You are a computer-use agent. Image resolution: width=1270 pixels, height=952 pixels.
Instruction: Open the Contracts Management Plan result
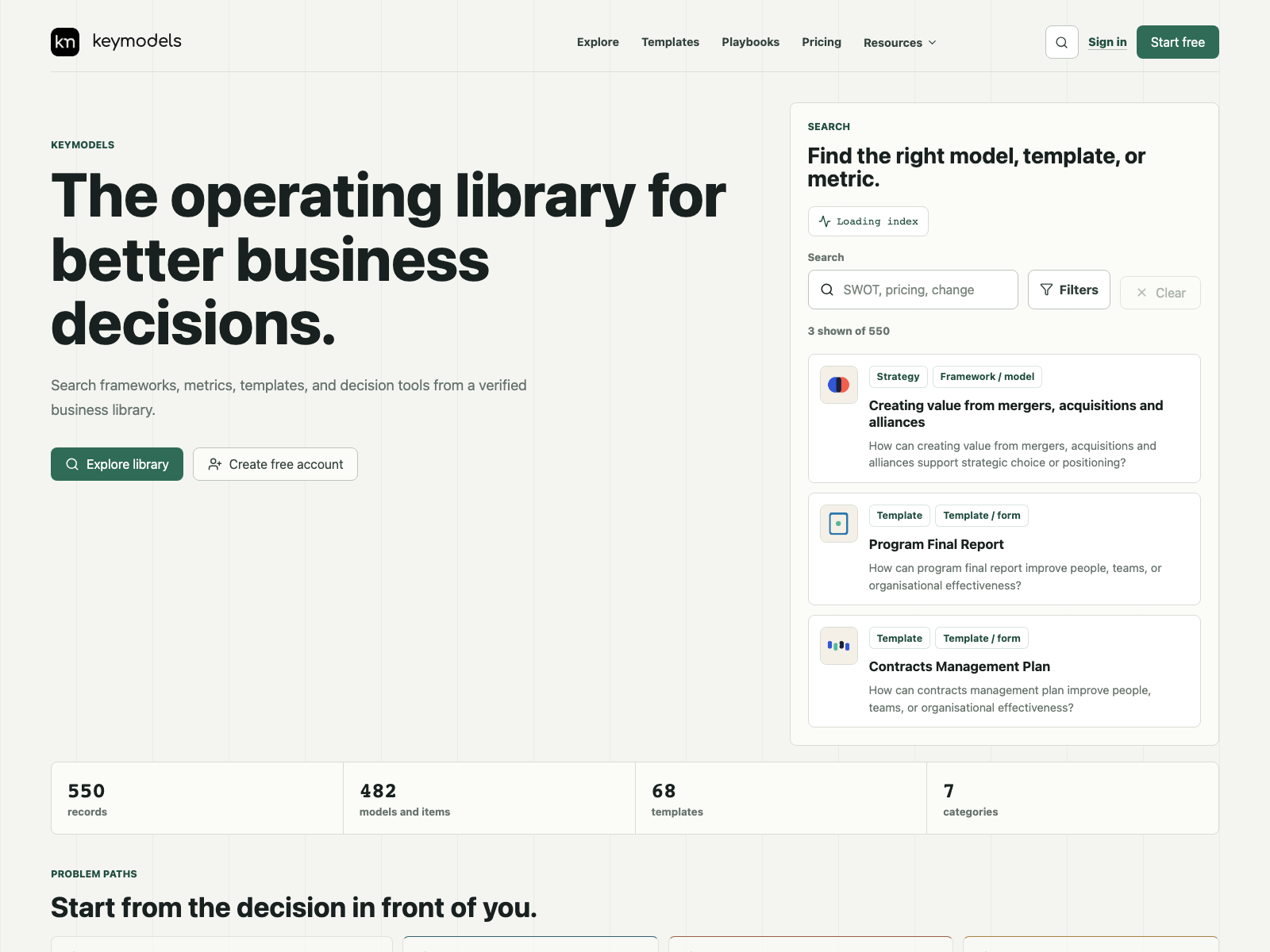point(960,666)
